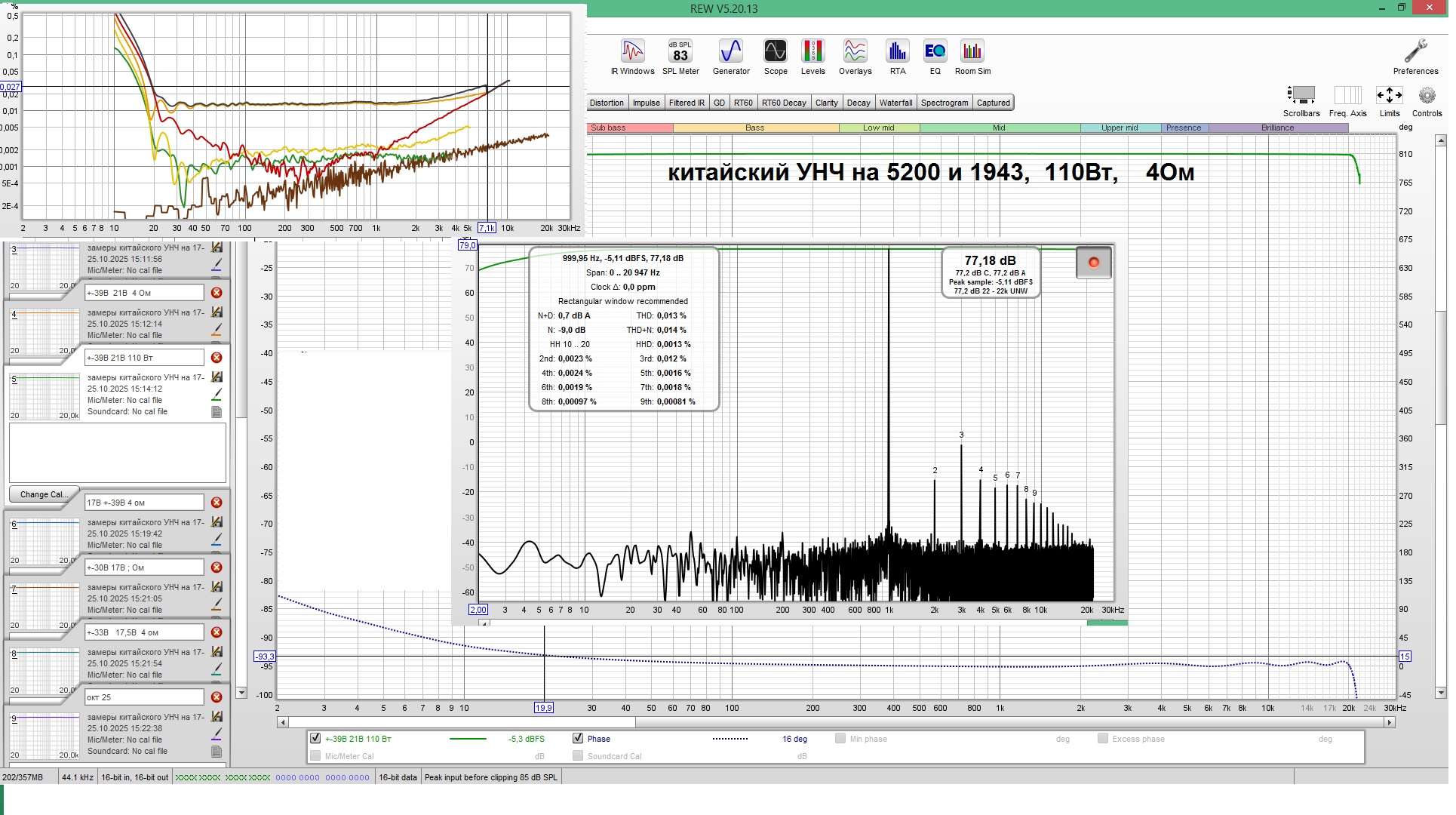Switch to the Waterfall tab
This screenshot has height=815, width=1456.
(x=895, y=103)
